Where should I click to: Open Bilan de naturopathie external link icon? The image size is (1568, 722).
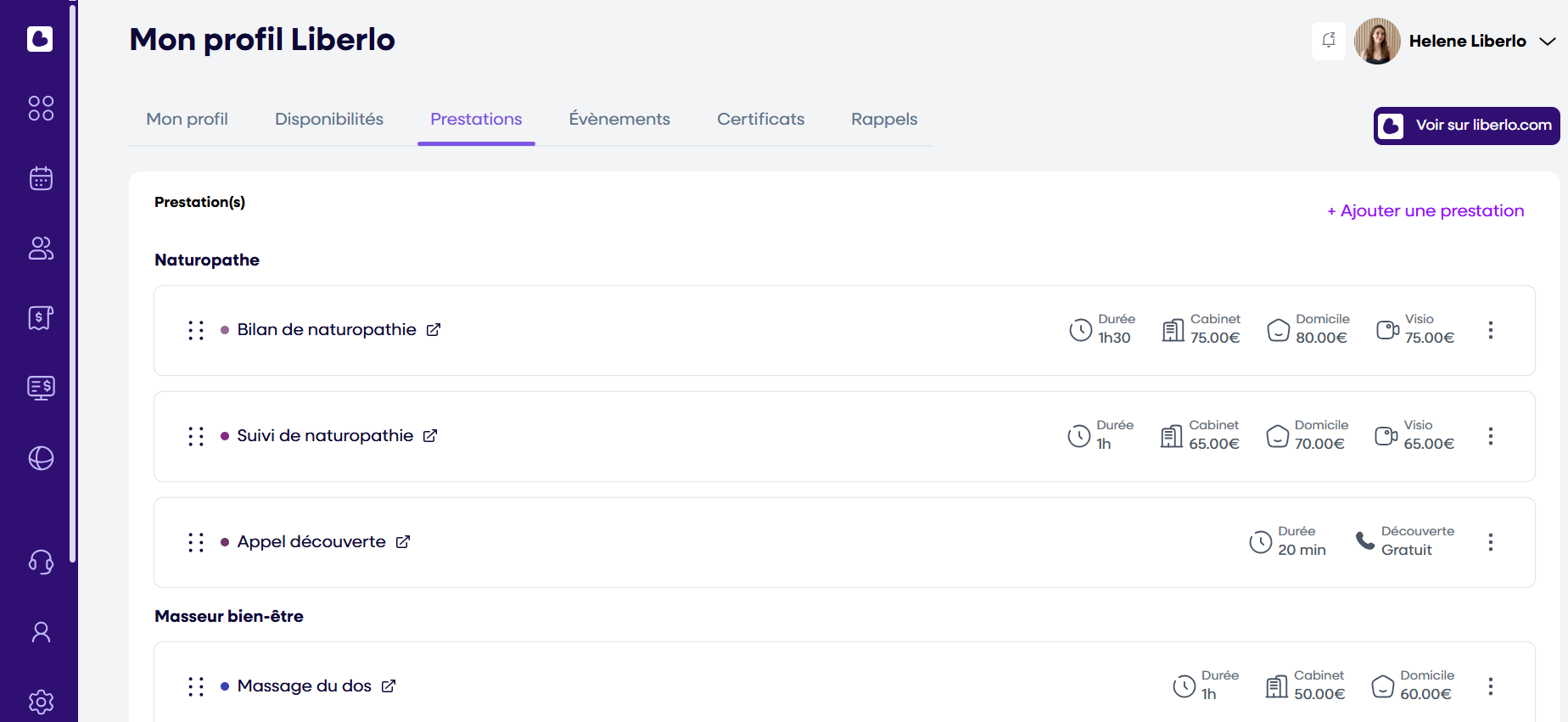point(434,330)
